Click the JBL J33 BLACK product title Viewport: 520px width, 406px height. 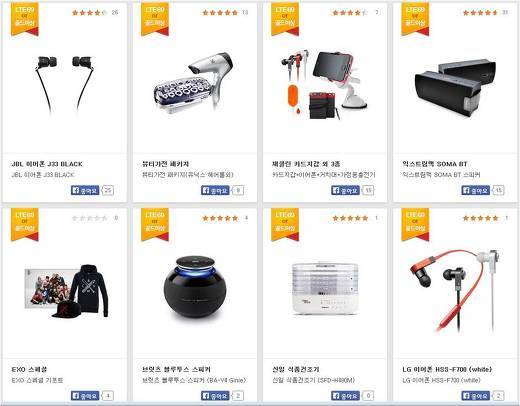47,164
